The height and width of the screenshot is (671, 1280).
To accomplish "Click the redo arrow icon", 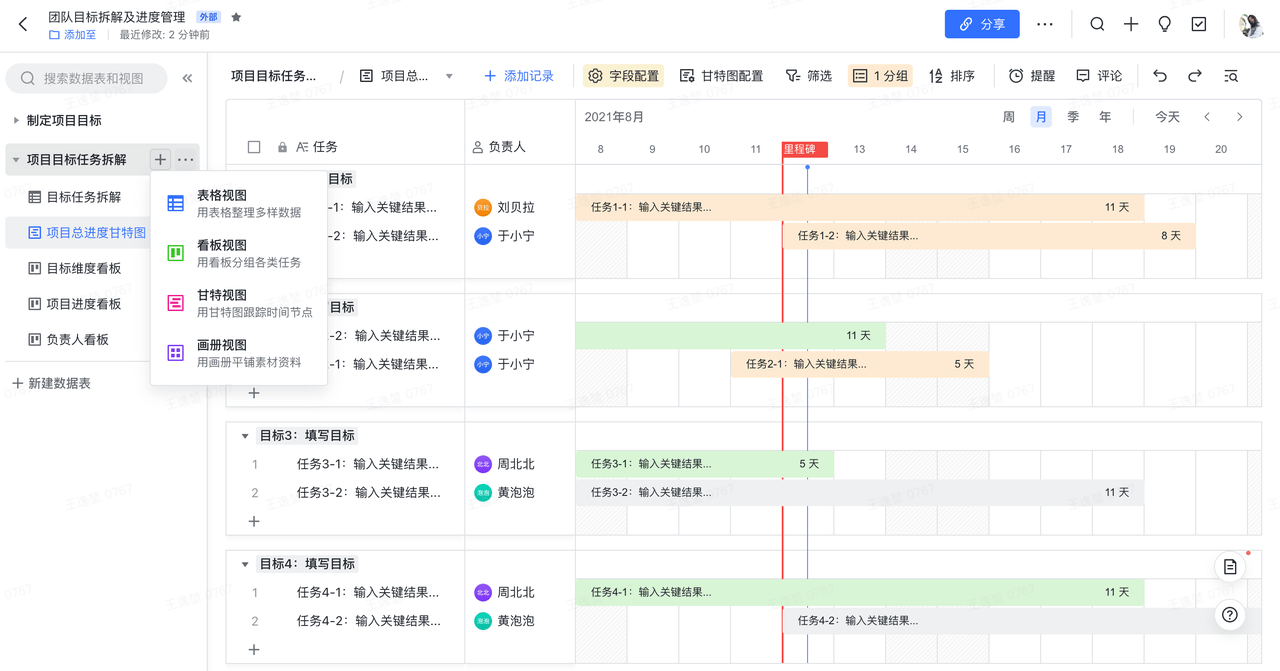I will [x=1194, y=76].
